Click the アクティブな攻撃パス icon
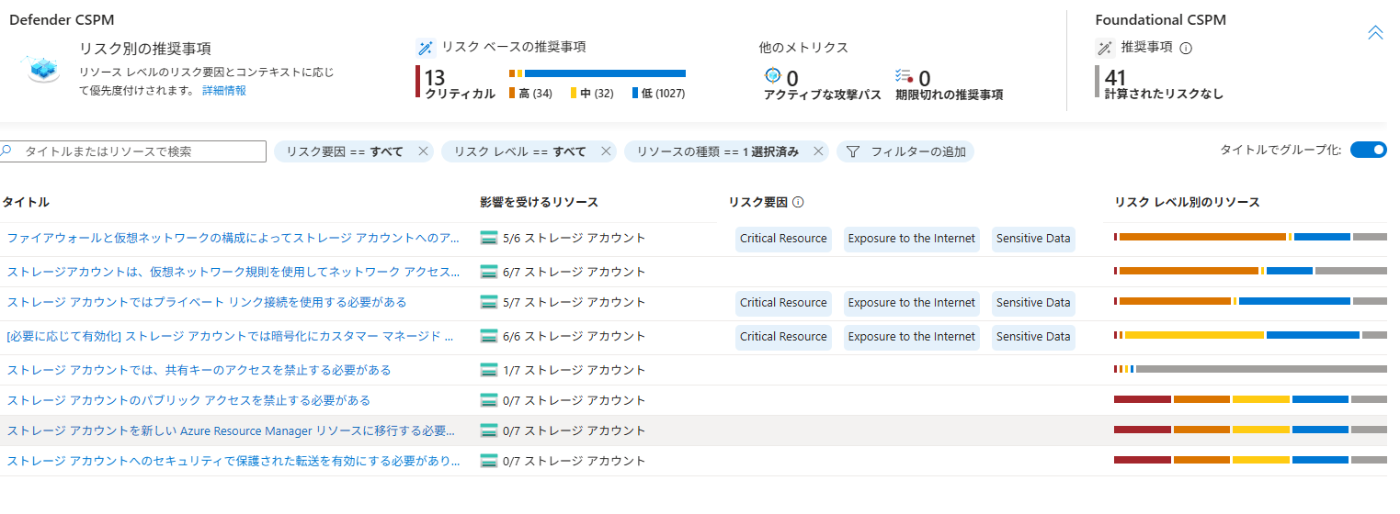The image size is (1400, 514). pyautogui.click(x=772, y=76)
